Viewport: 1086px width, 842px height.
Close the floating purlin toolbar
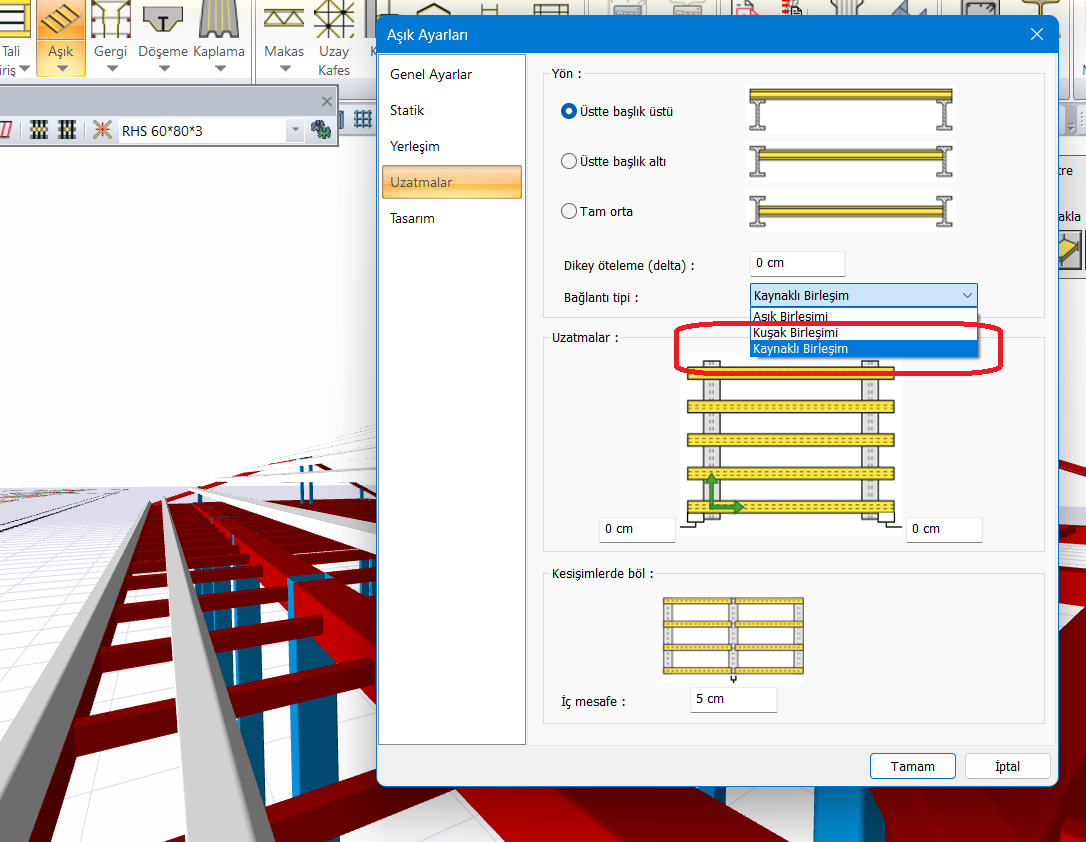327,102
